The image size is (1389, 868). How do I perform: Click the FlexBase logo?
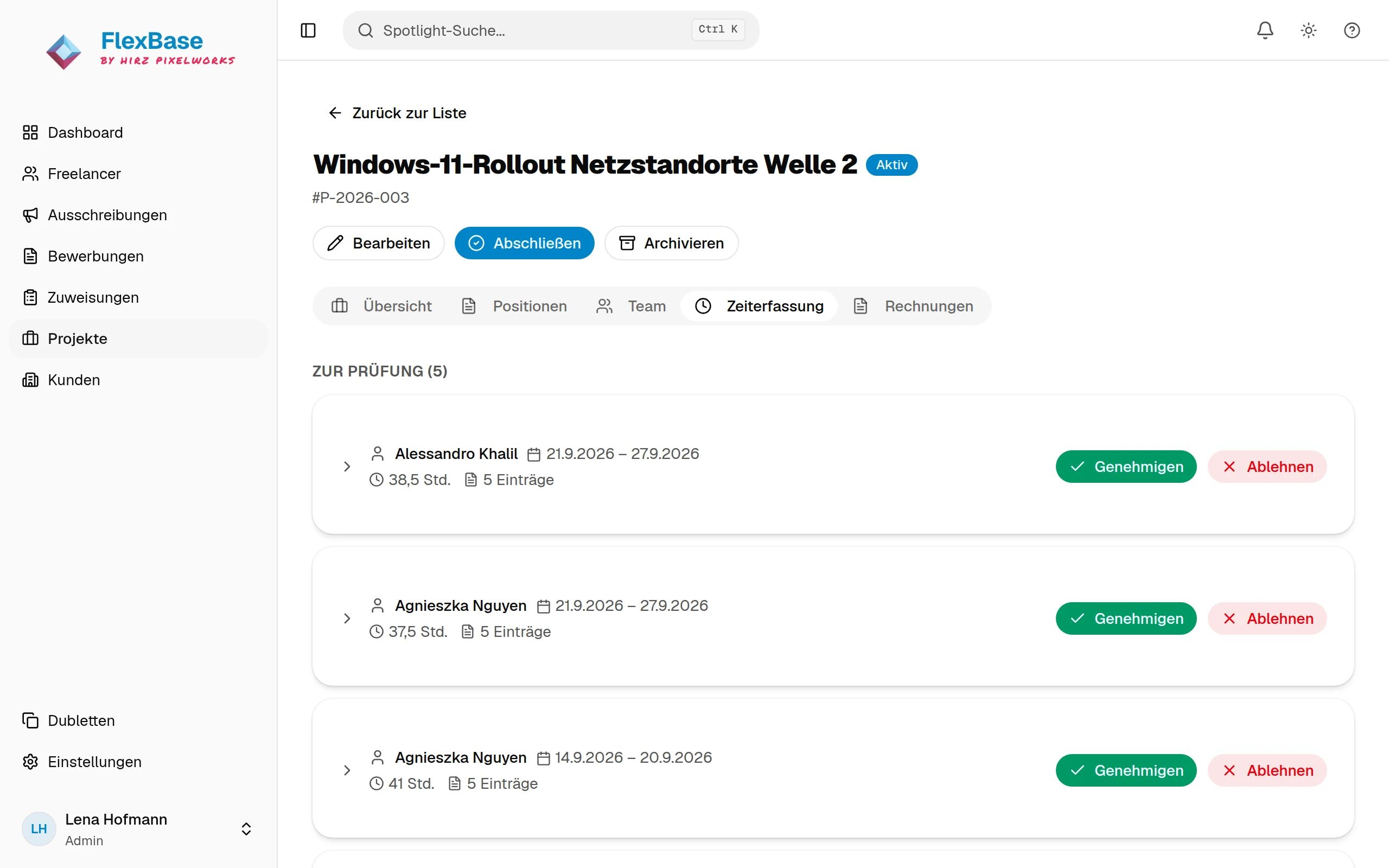tap(140, 50)
